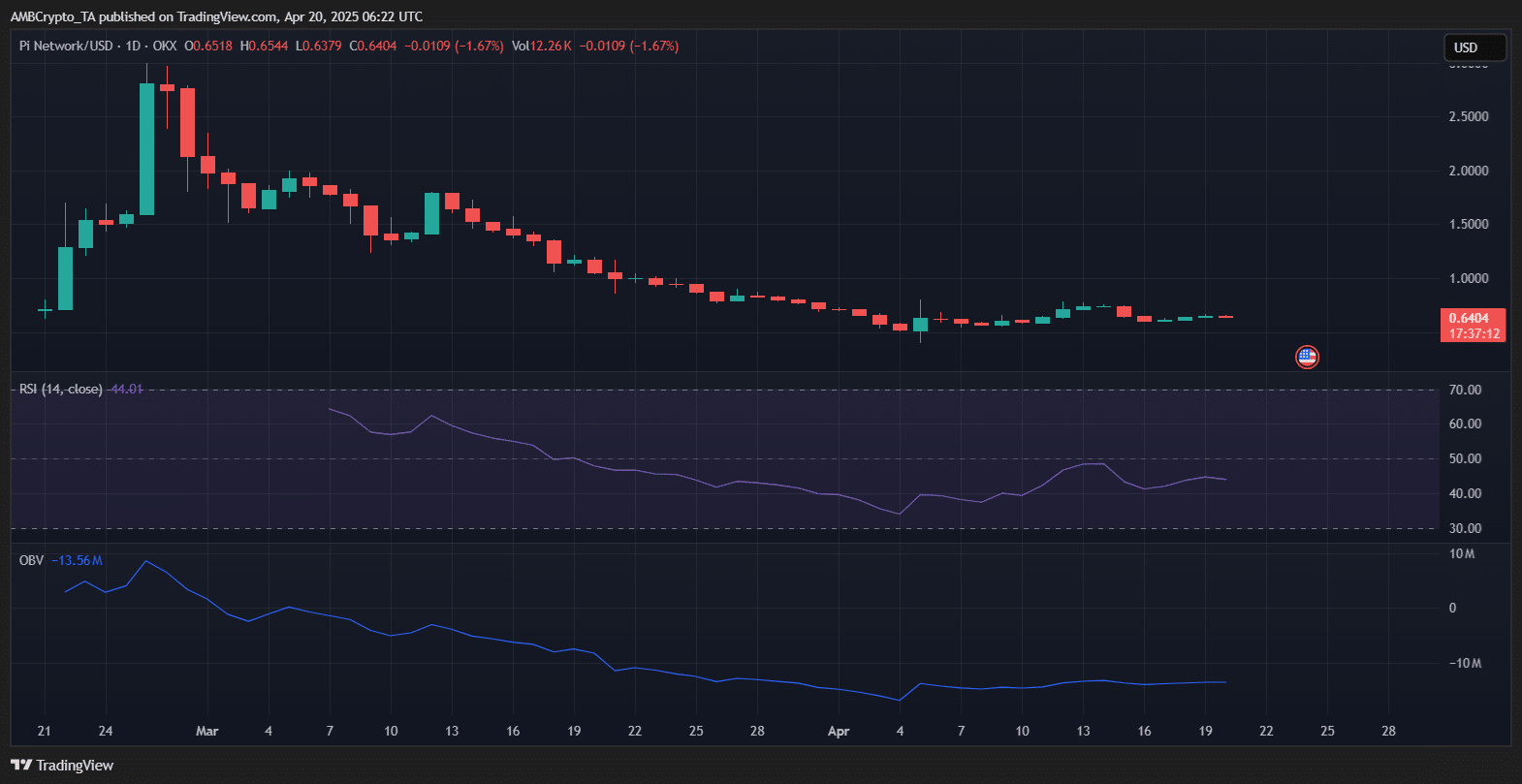Click the 1D interval in chart title
Viewport: 1522px width, 784px height.
pos(133,46)
